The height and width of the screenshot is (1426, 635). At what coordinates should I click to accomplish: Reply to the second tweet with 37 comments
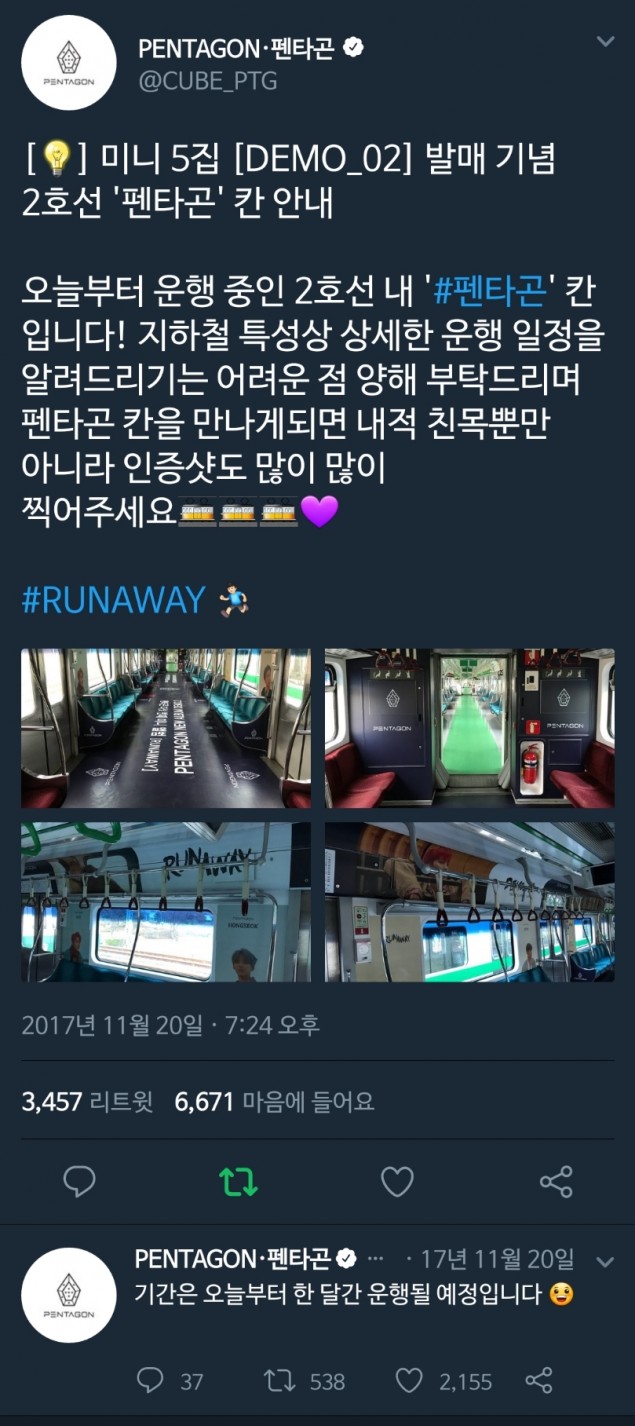coord(170,1381)
